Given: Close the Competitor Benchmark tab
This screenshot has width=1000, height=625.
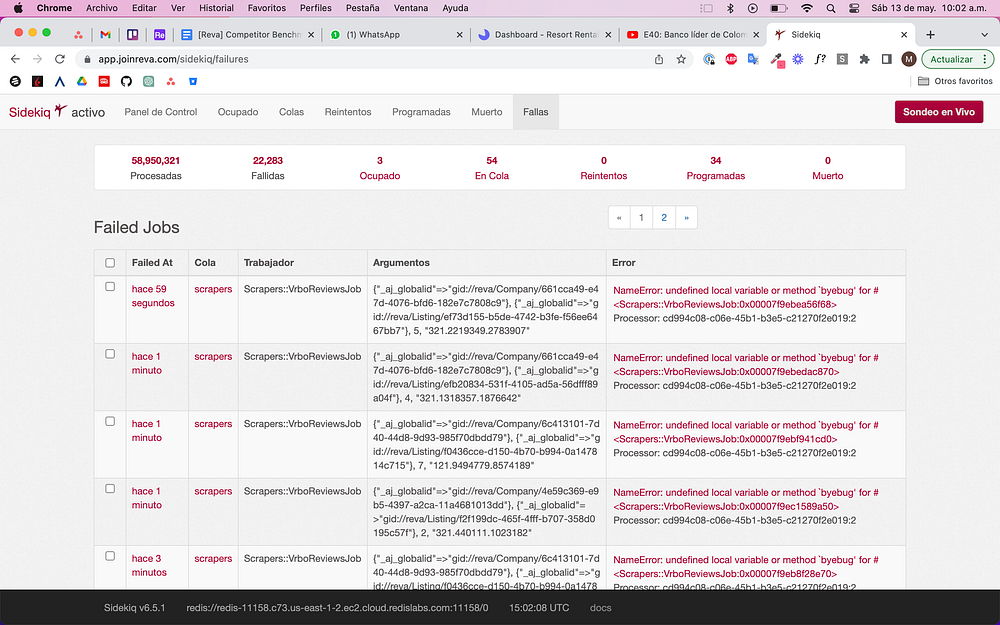Looking at the screenshot, I should [x=311, y=35].
